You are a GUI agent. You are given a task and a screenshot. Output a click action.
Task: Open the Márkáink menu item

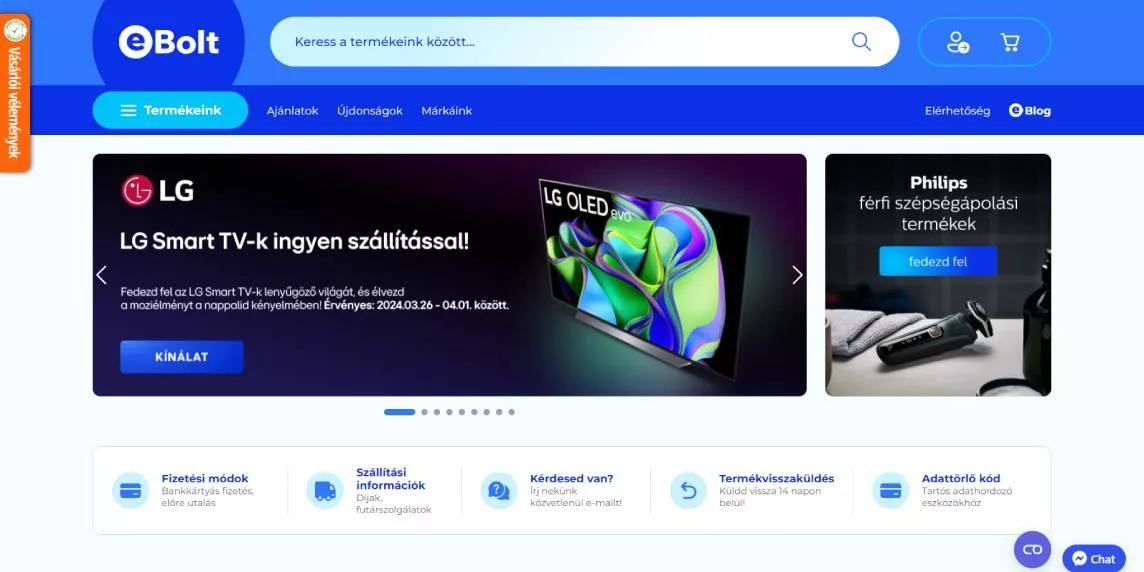tap(447, 111)
